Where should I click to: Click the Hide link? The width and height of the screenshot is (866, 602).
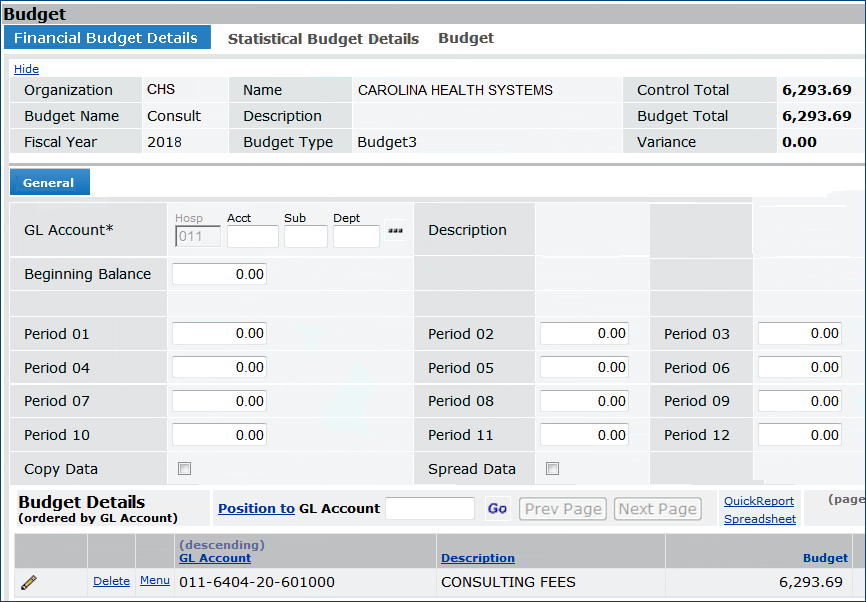coord(26,69)
